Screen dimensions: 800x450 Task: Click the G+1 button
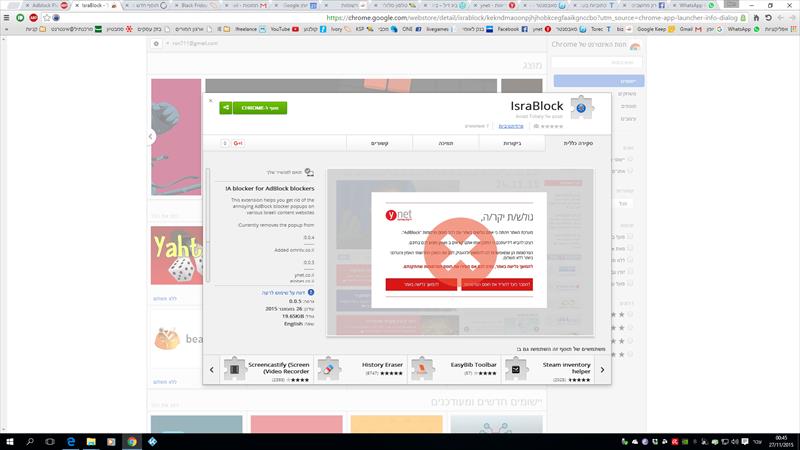[238, 143]
